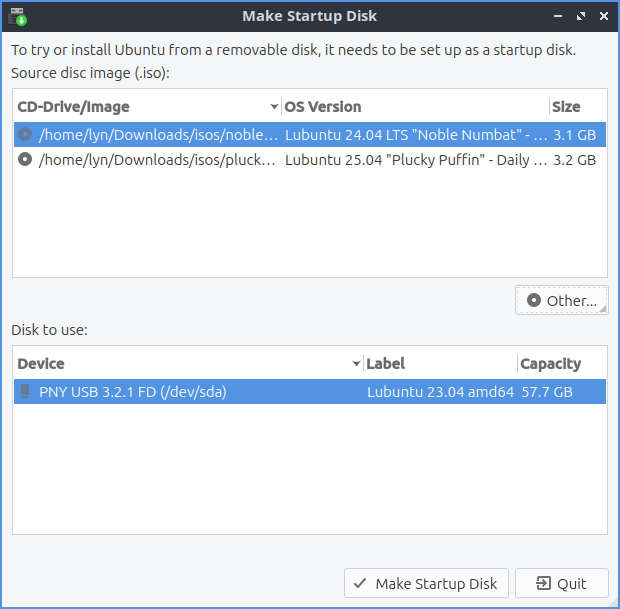
Task: Select the Lubuntu 23.04 amd64 disk label
Action: [440, 392]
